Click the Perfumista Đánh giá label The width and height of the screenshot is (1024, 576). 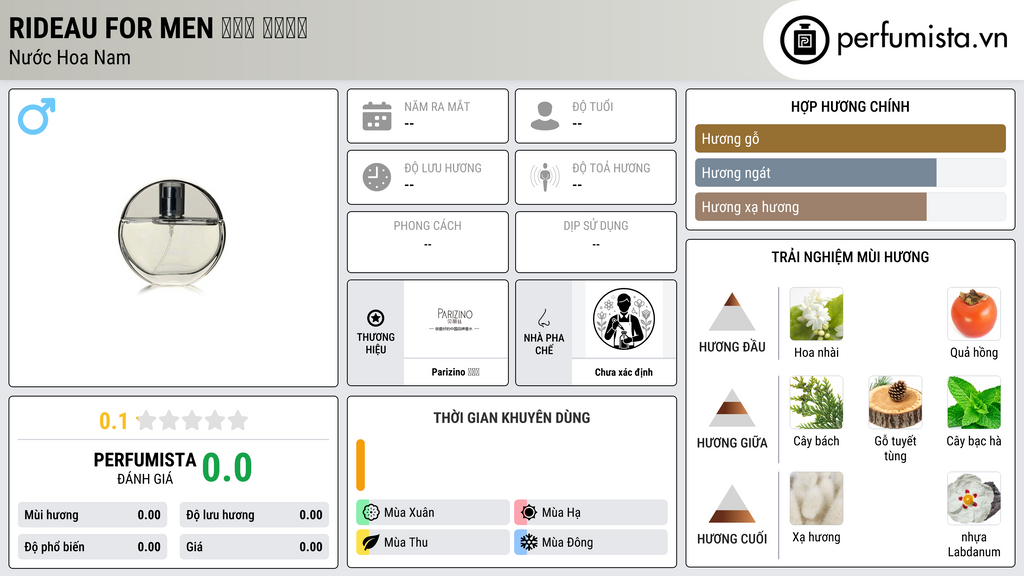pos(144,468)
